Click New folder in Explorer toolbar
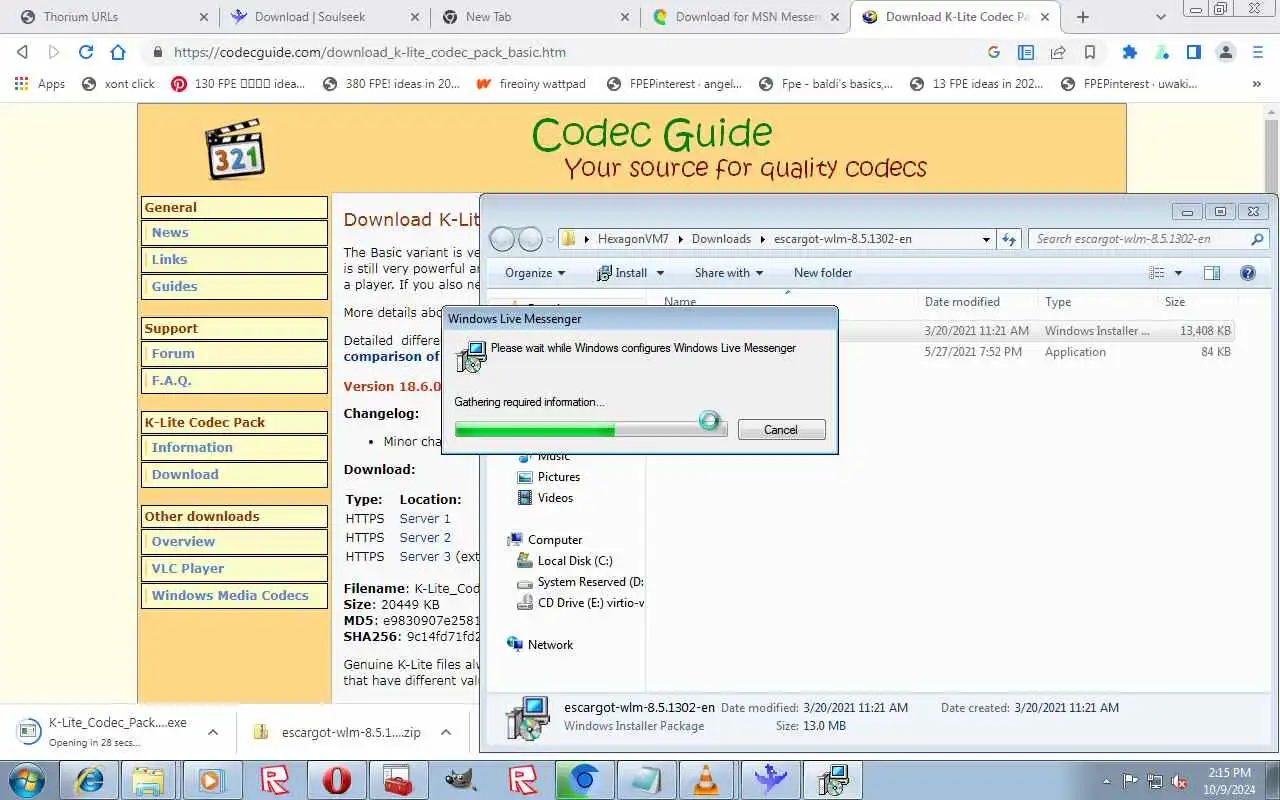Viewport: 1280px width, 800px height. (823, 273)
